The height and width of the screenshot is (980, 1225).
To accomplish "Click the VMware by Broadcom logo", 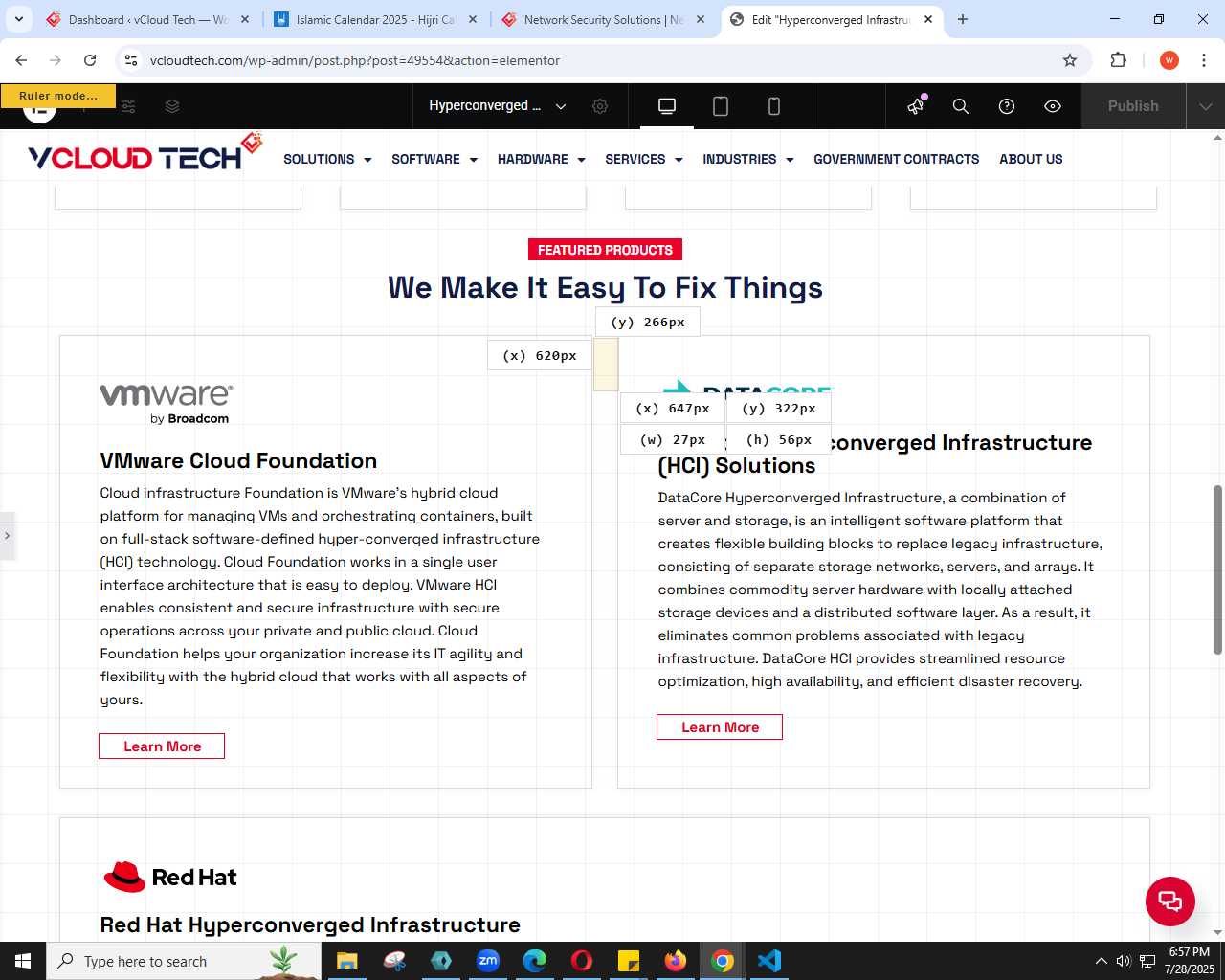I will click(167, 403).
